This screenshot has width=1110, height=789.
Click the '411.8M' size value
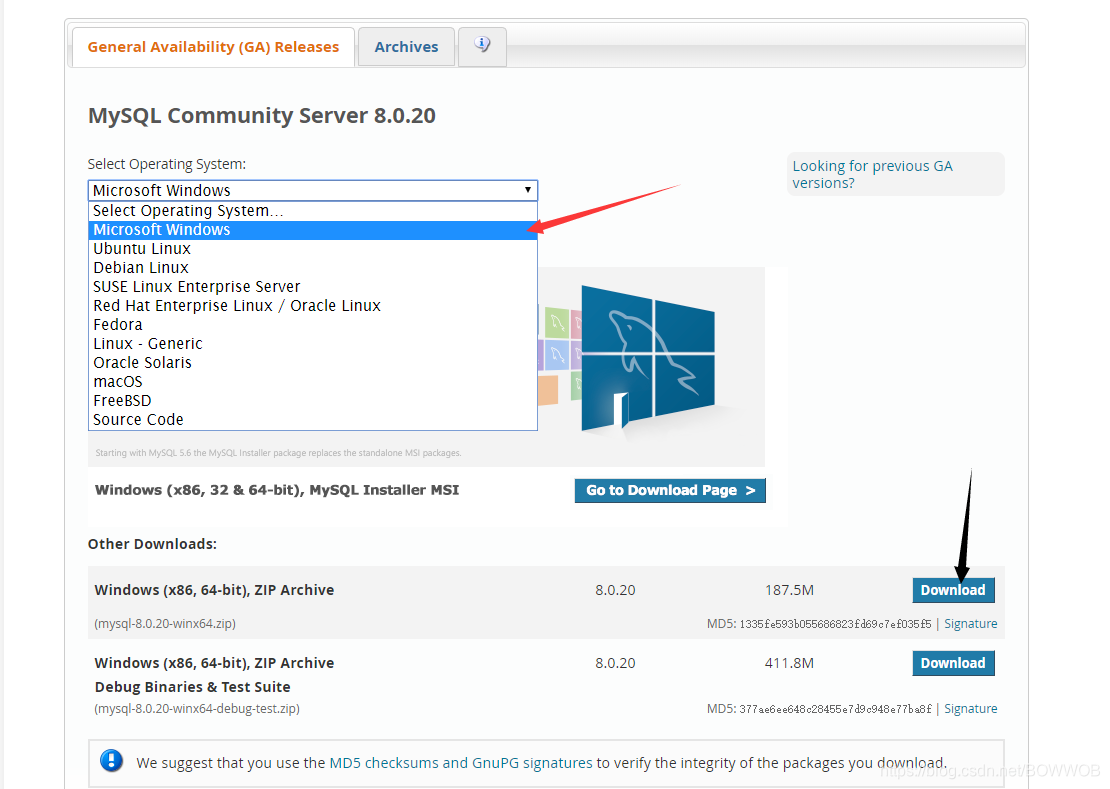(x=789, y=663)
